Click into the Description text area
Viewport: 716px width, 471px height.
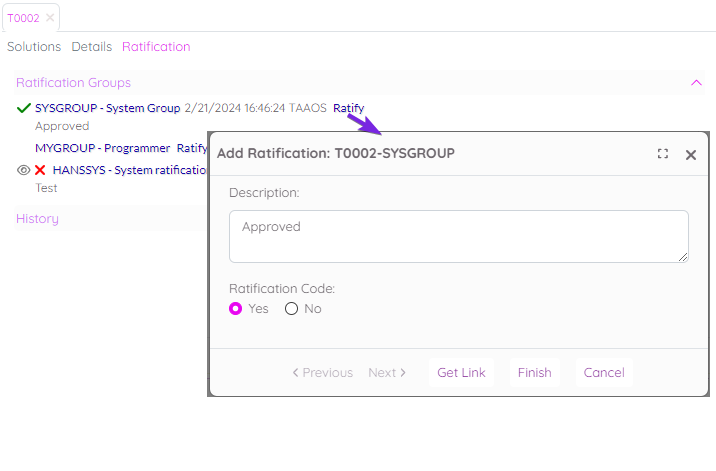458,236
